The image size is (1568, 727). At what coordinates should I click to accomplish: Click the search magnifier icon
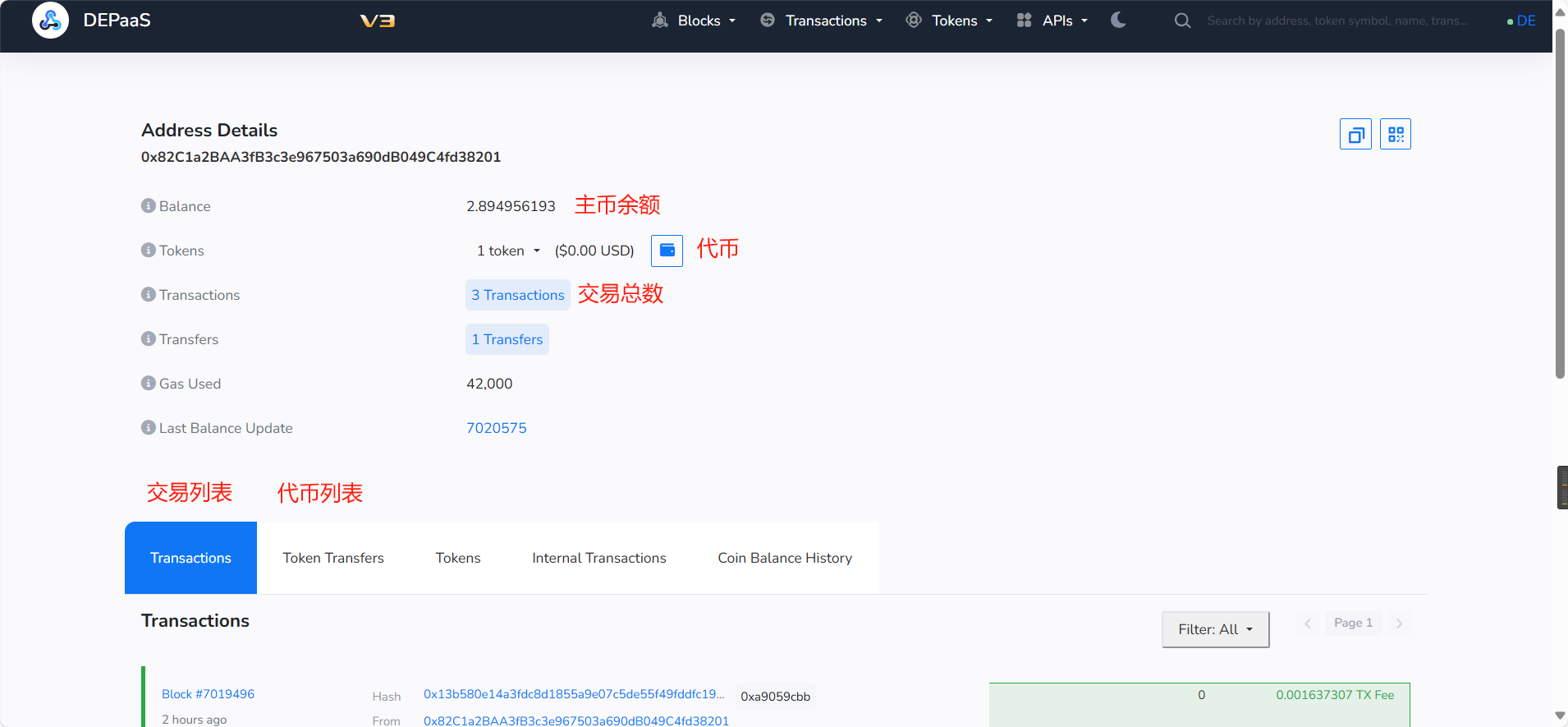point(1182,21)
